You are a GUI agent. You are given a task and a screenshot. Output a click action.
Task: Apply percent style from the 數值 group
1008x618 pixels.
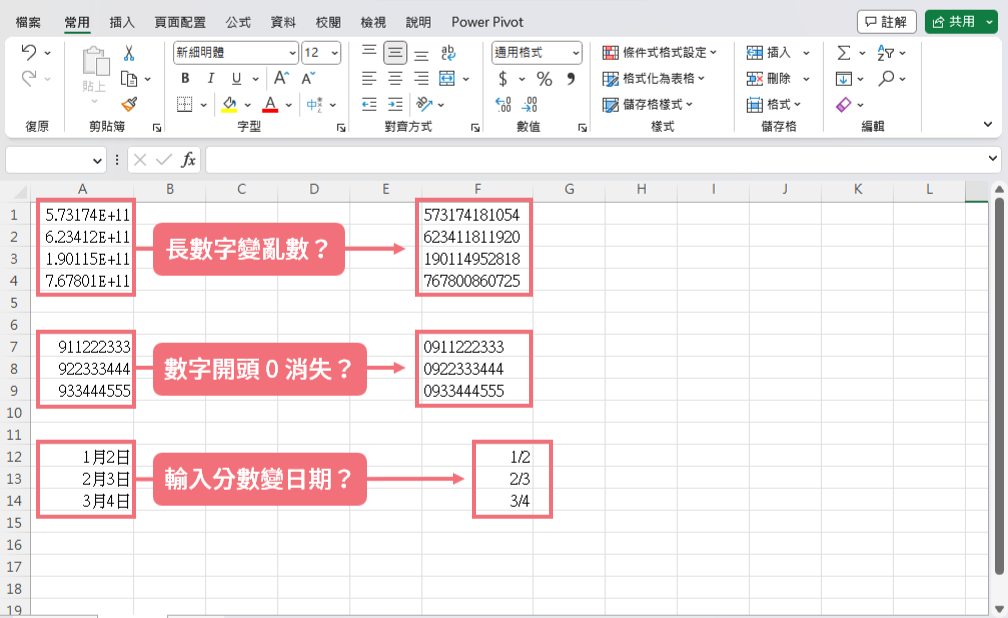tap(545, 78)
